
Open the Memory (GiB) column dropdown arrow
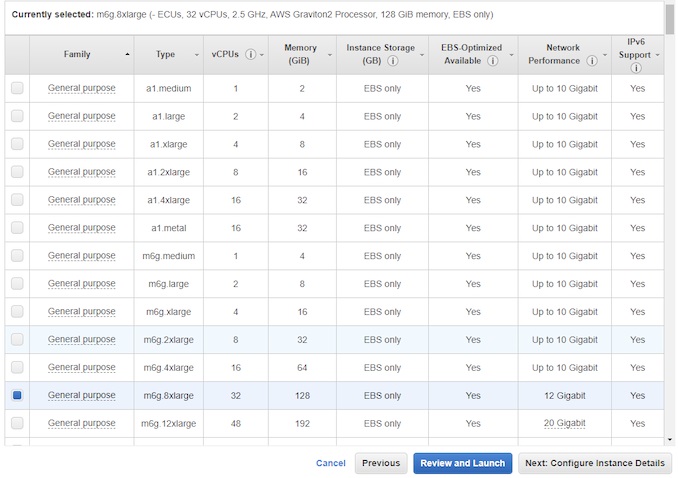point(331,54)
